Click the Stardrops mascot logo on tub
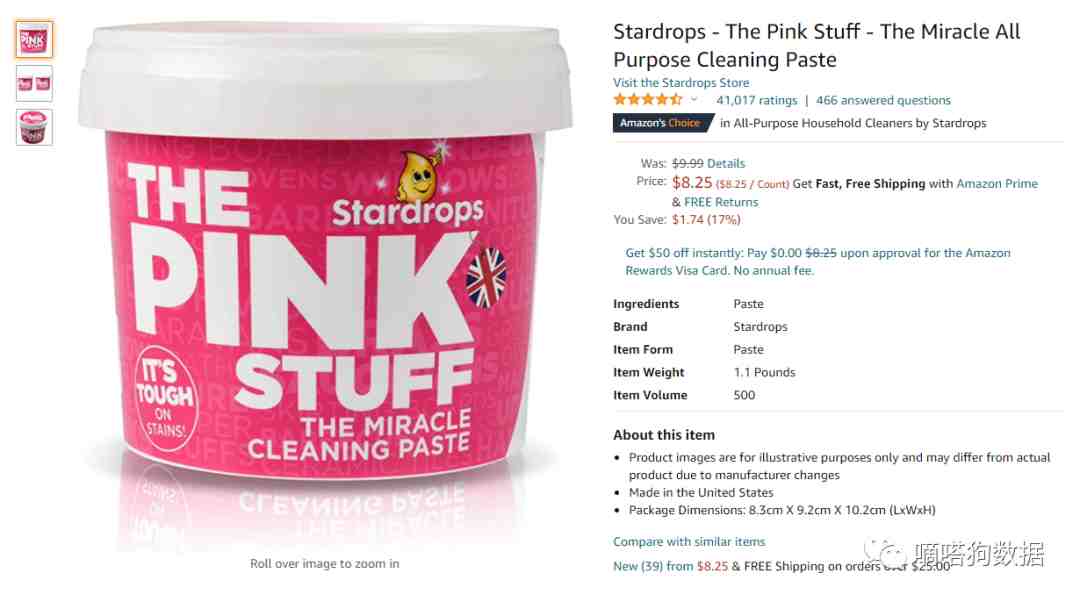This screenshot has height=602, width=1080. (418, 175)
